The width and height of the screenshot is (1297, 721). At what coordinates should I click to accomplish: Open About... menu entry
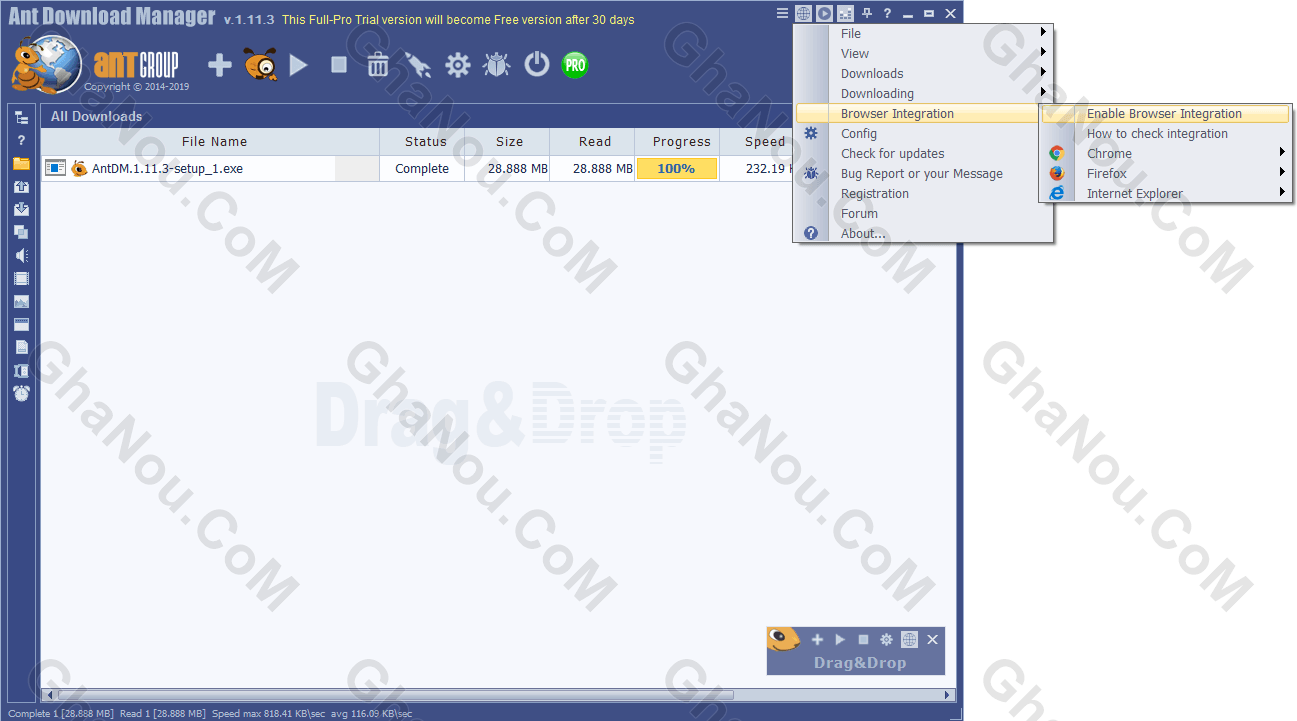click(x=924, y=234)
